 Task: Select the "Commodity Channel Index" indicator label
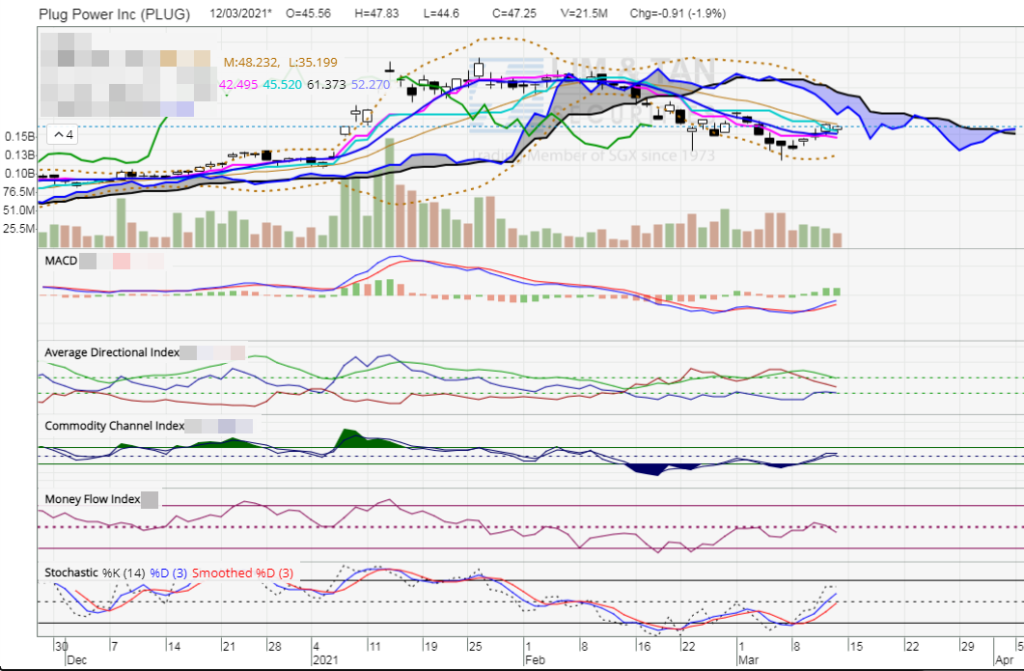(x=114, y=426)
